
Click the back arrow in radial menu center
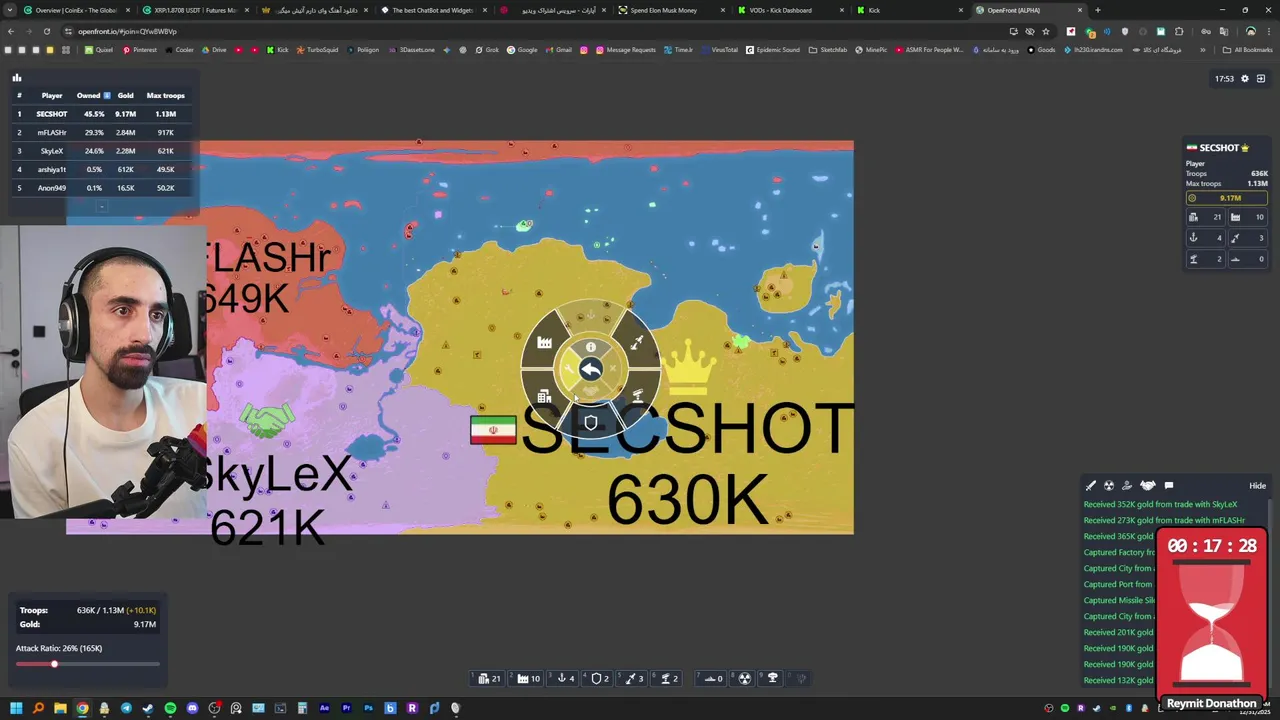pyautogui.click(x=591, y=371)
